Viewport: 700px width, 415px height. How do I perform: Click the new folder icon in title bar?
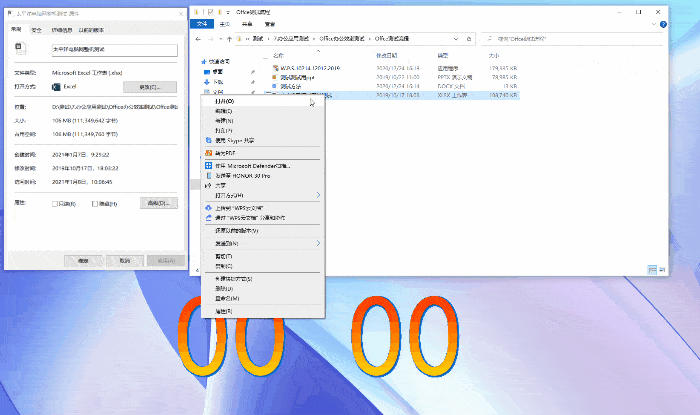pos(220,12)
